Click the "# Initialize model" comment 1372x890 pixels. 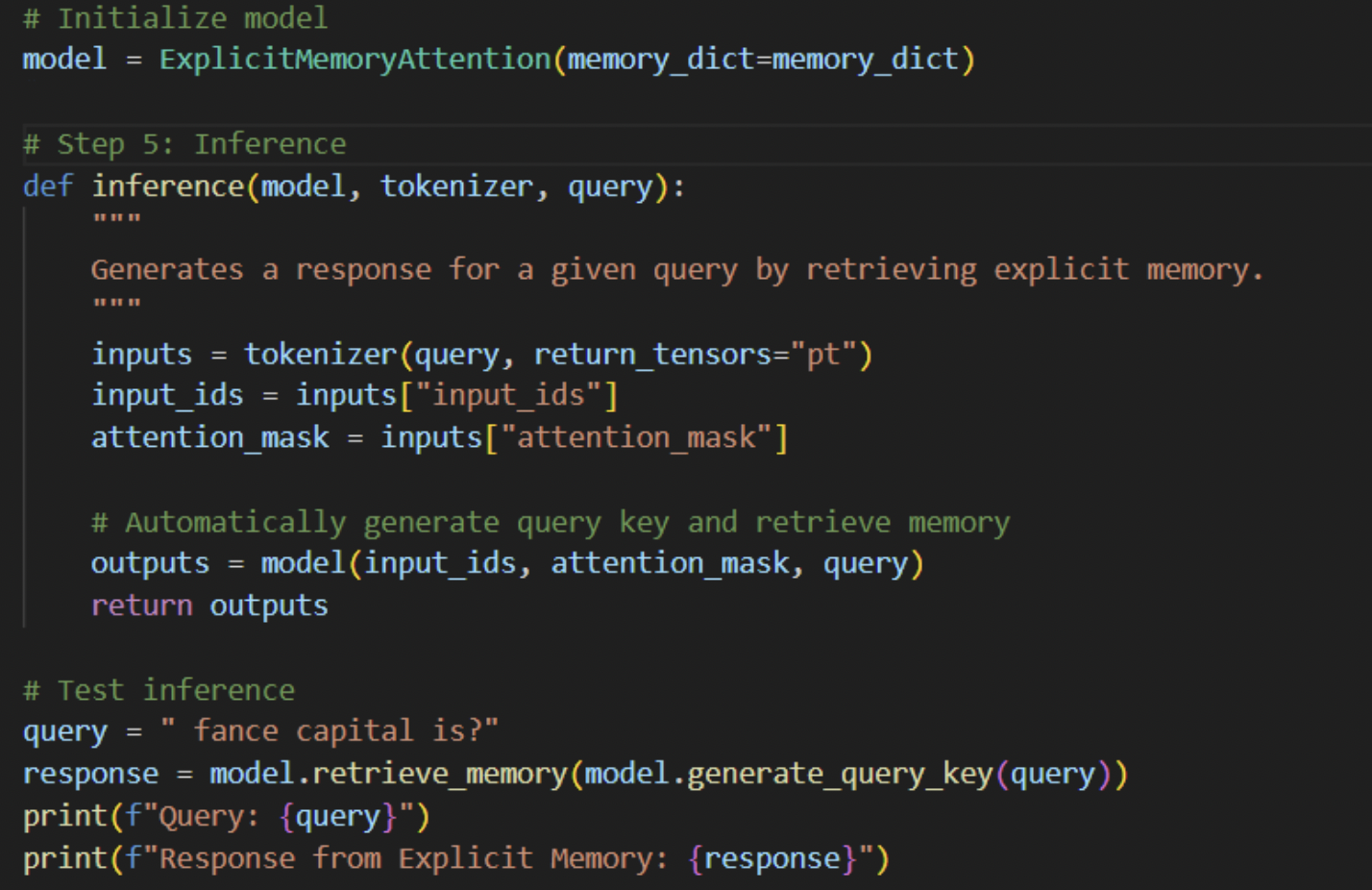(x=175, y=18)
